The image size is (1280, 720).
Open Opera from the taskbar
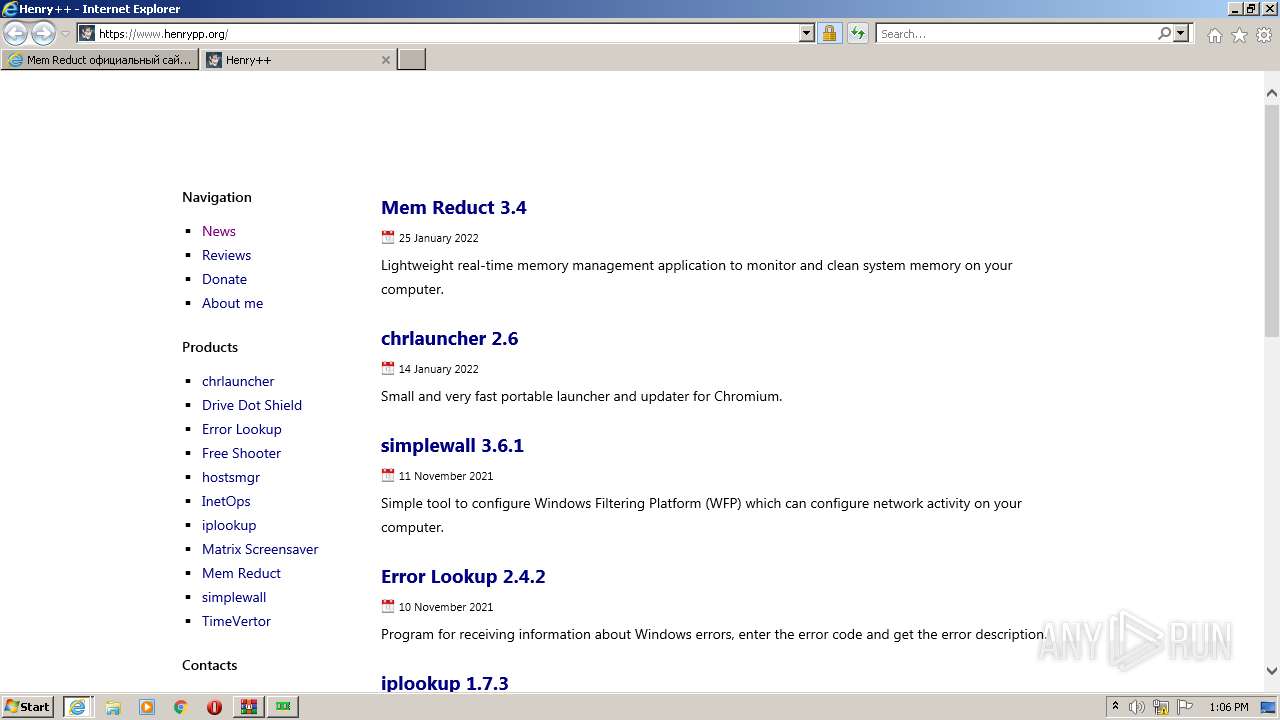(x=214, y=707)
